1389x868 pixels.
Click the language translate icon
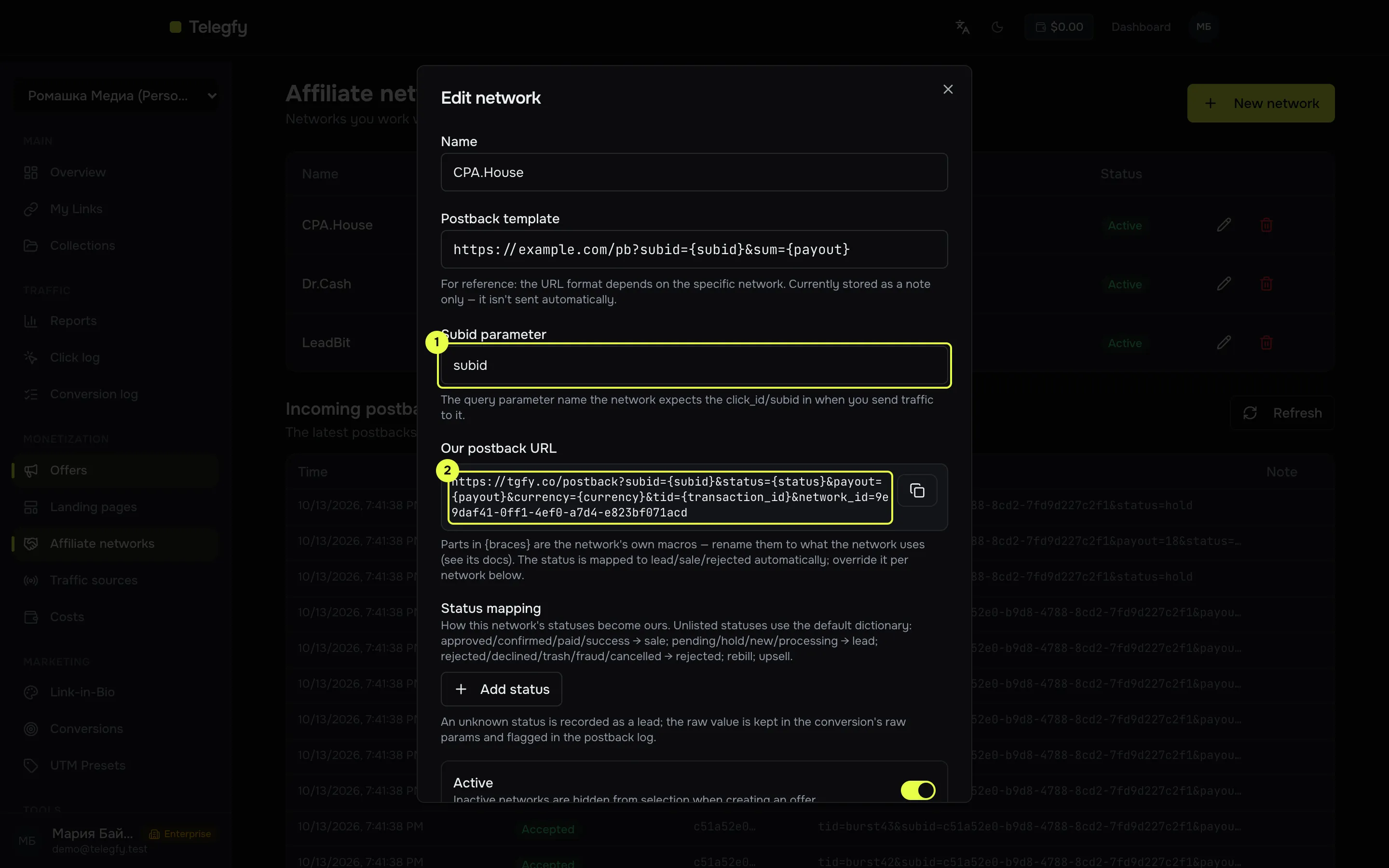coord(963,27)
